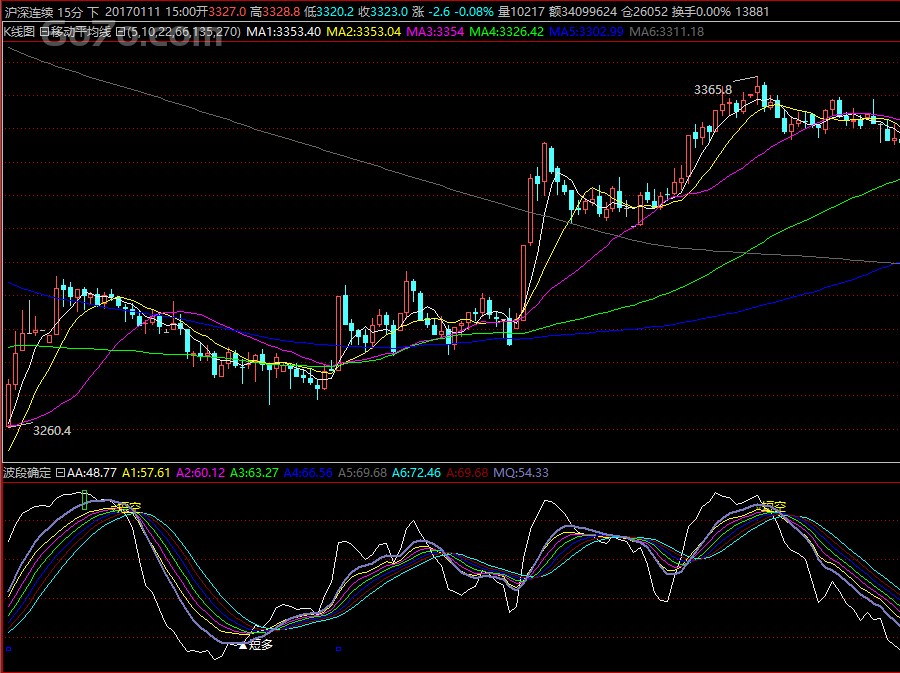Click the 3260.4 low price label
The height and width of the screenshot is (673, 900).
[52, 431]
